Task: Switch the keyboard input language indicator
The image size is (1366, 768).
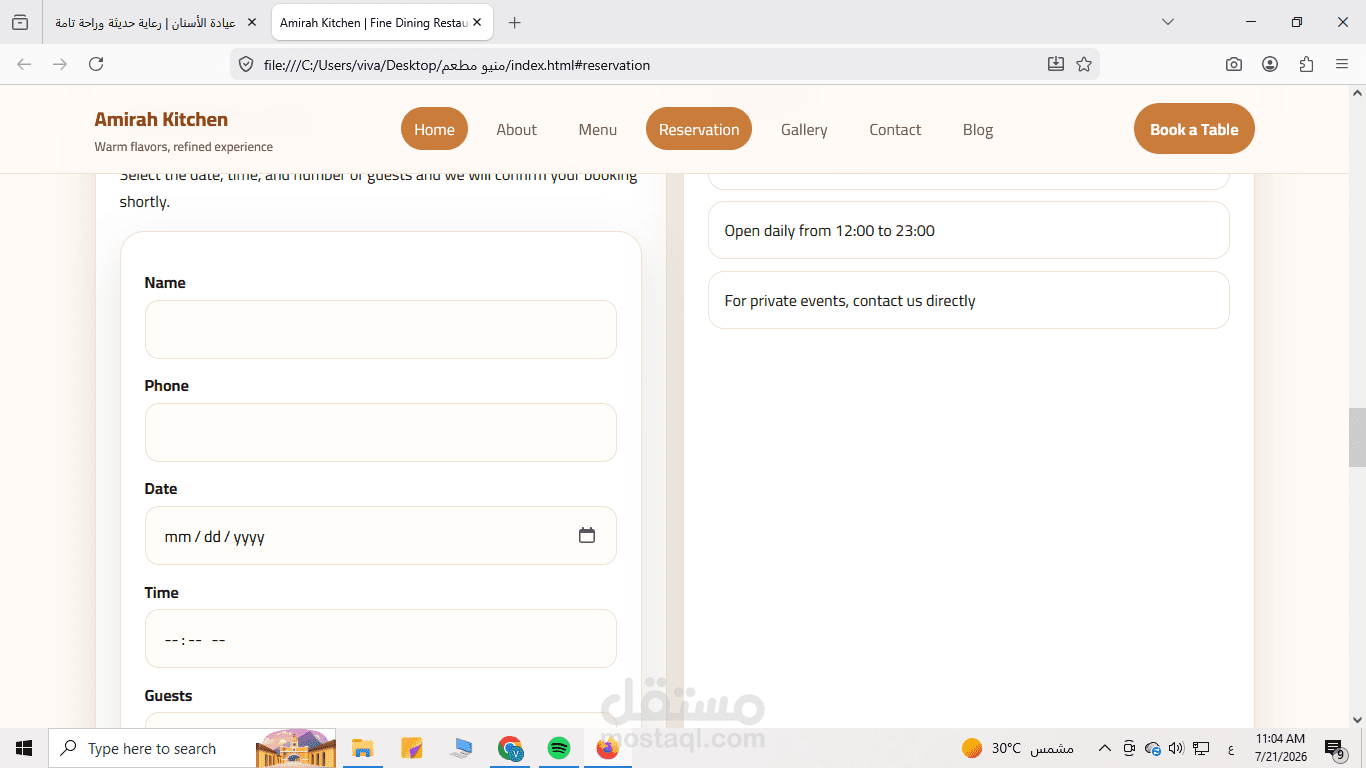Action: [x=1231, y=749]
